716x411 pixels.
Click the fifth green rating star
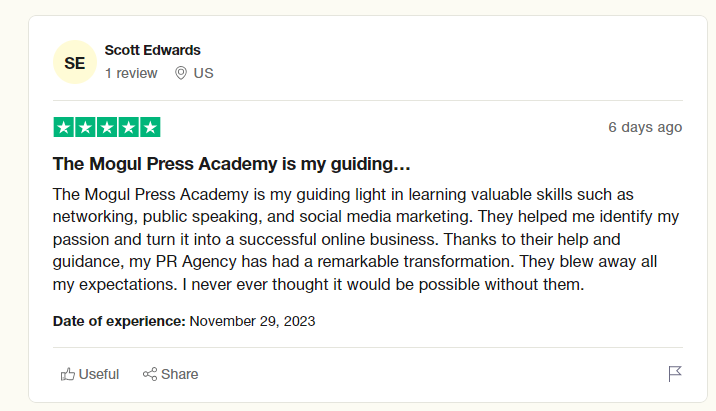(150, 127)
